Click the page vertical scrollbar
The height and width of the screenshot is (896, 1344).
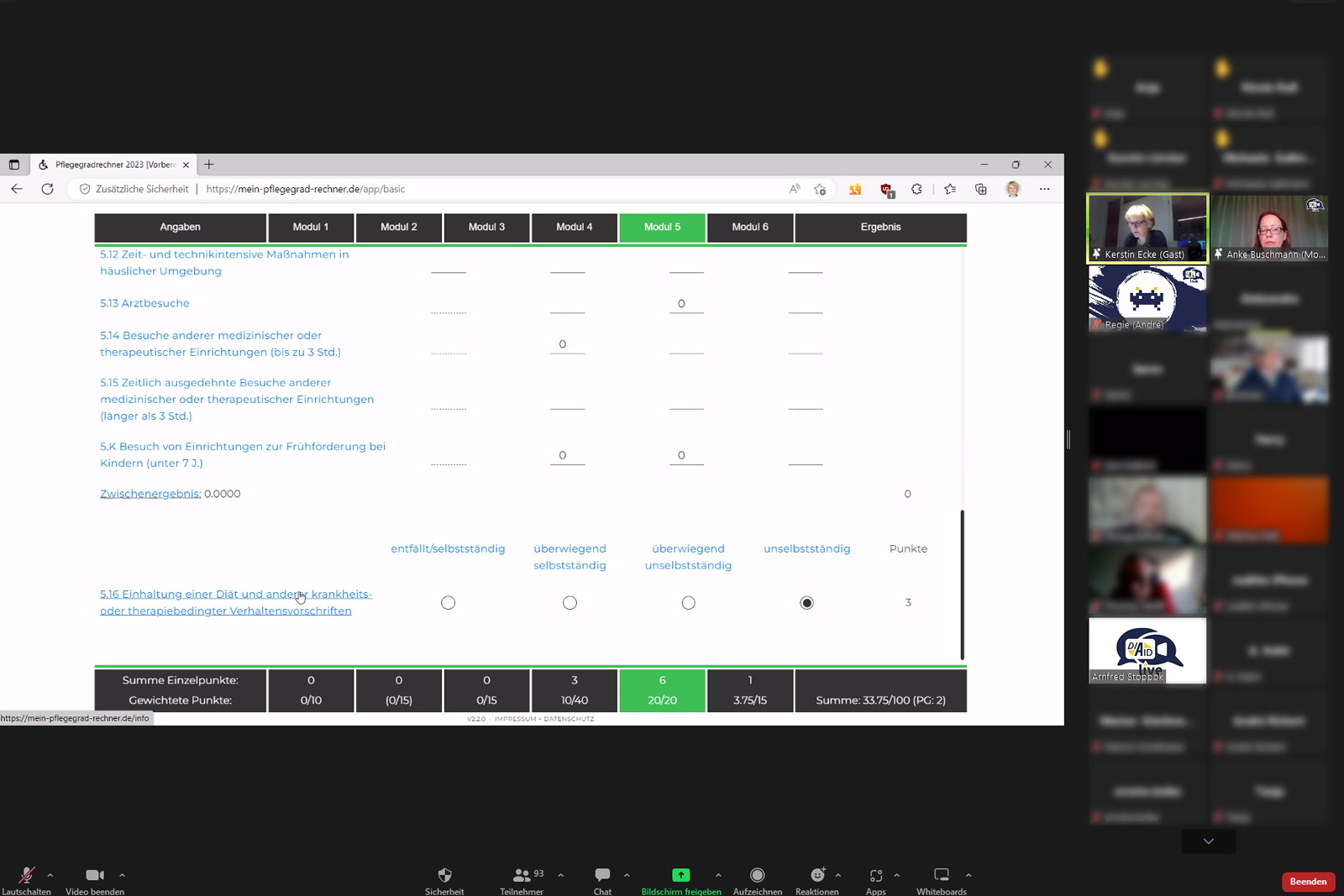pos(962,584)
